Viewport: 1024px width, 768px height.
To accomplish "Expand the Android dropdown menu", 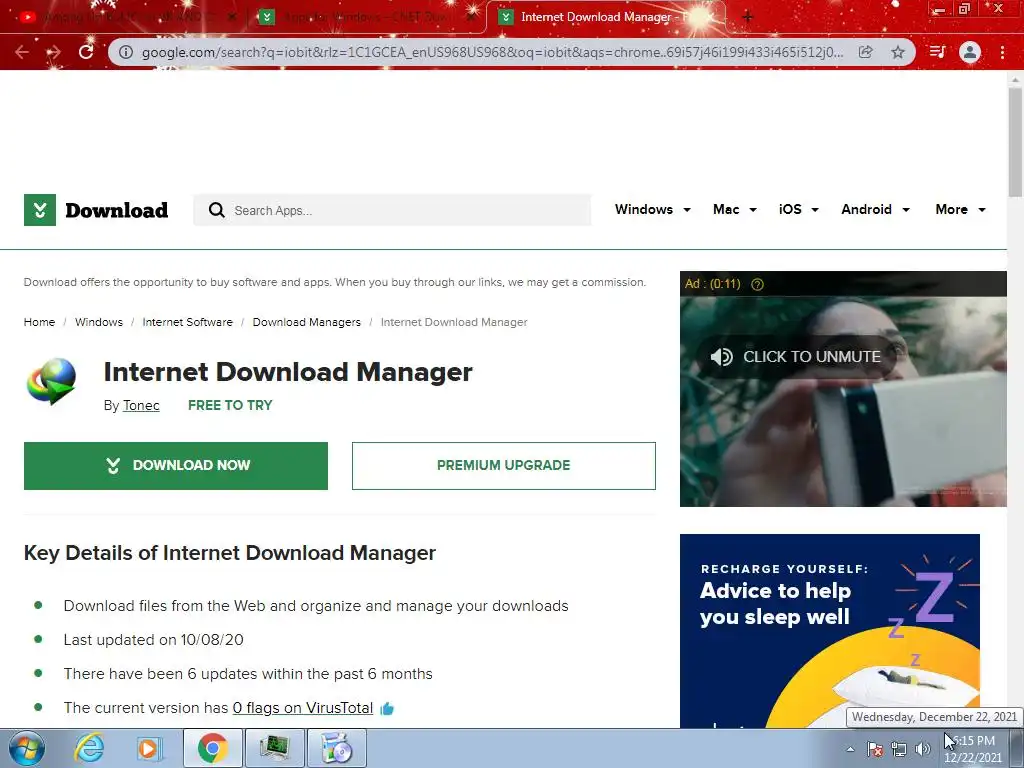I will click(875, 210).
